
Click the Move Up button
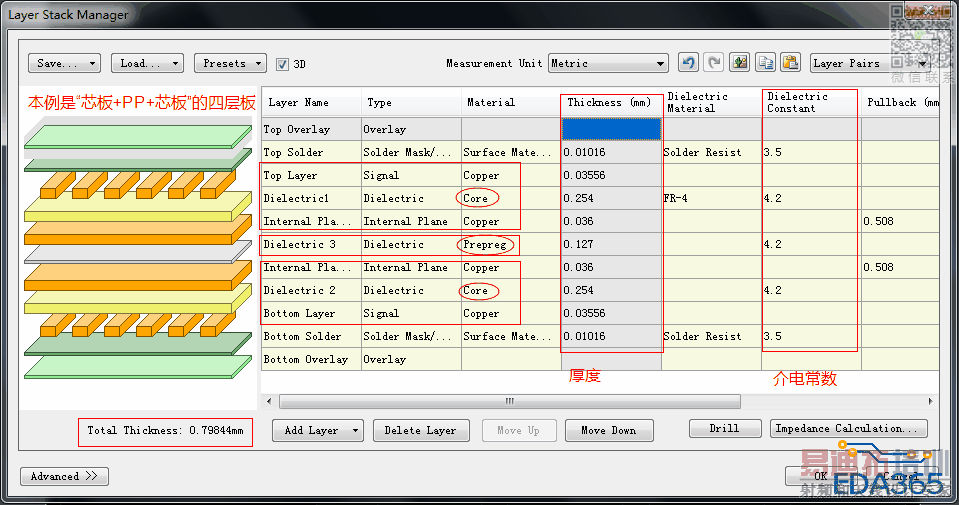pyautogui.click(x=519, y=430)
